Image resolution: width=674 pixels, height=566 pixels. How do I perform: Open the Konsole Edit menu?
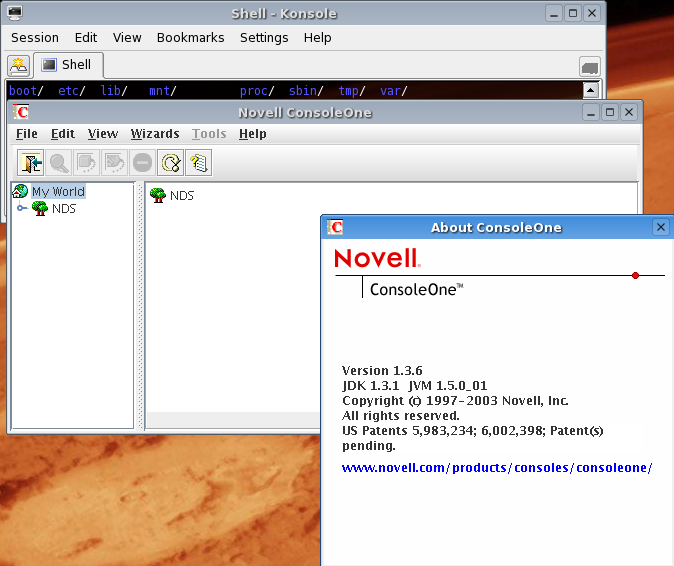pos(86,38)
